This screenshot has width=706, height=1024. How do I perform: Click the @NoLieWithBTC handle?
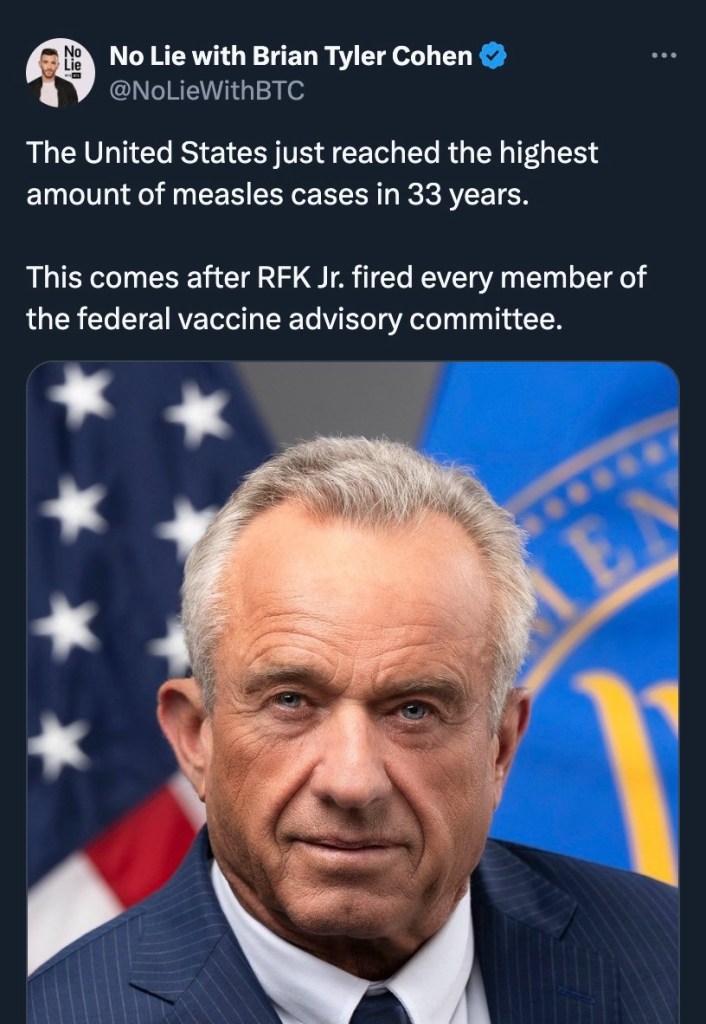204,91
